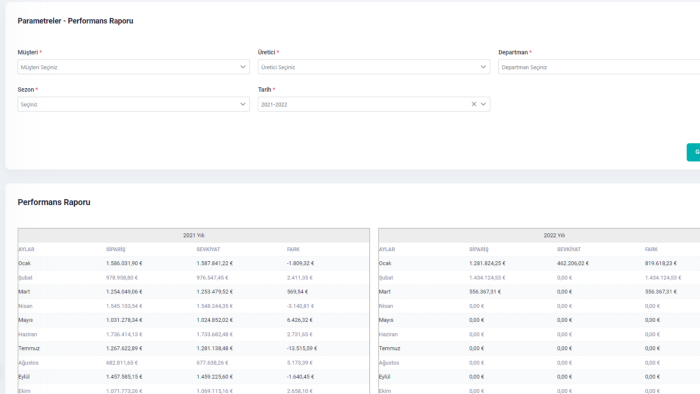Select the Mayıs month cell in the 2021 table
Viewport: 700px width, 394px height.
[x=25, y=320]
